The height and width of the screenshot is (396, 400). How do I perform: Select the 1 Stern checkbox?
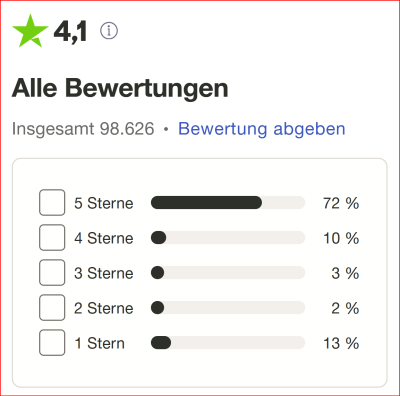(52, 343)
